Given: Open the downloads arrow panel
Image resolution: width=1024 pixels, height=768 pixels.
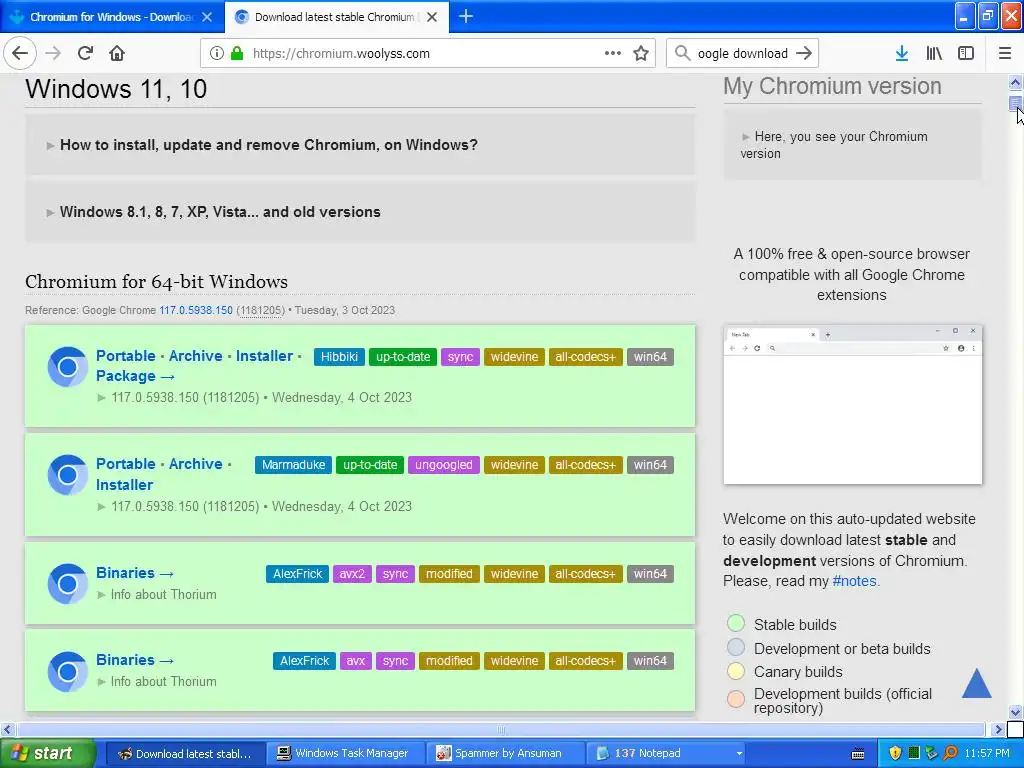Looking at the screenshot, I should (902, 53).
